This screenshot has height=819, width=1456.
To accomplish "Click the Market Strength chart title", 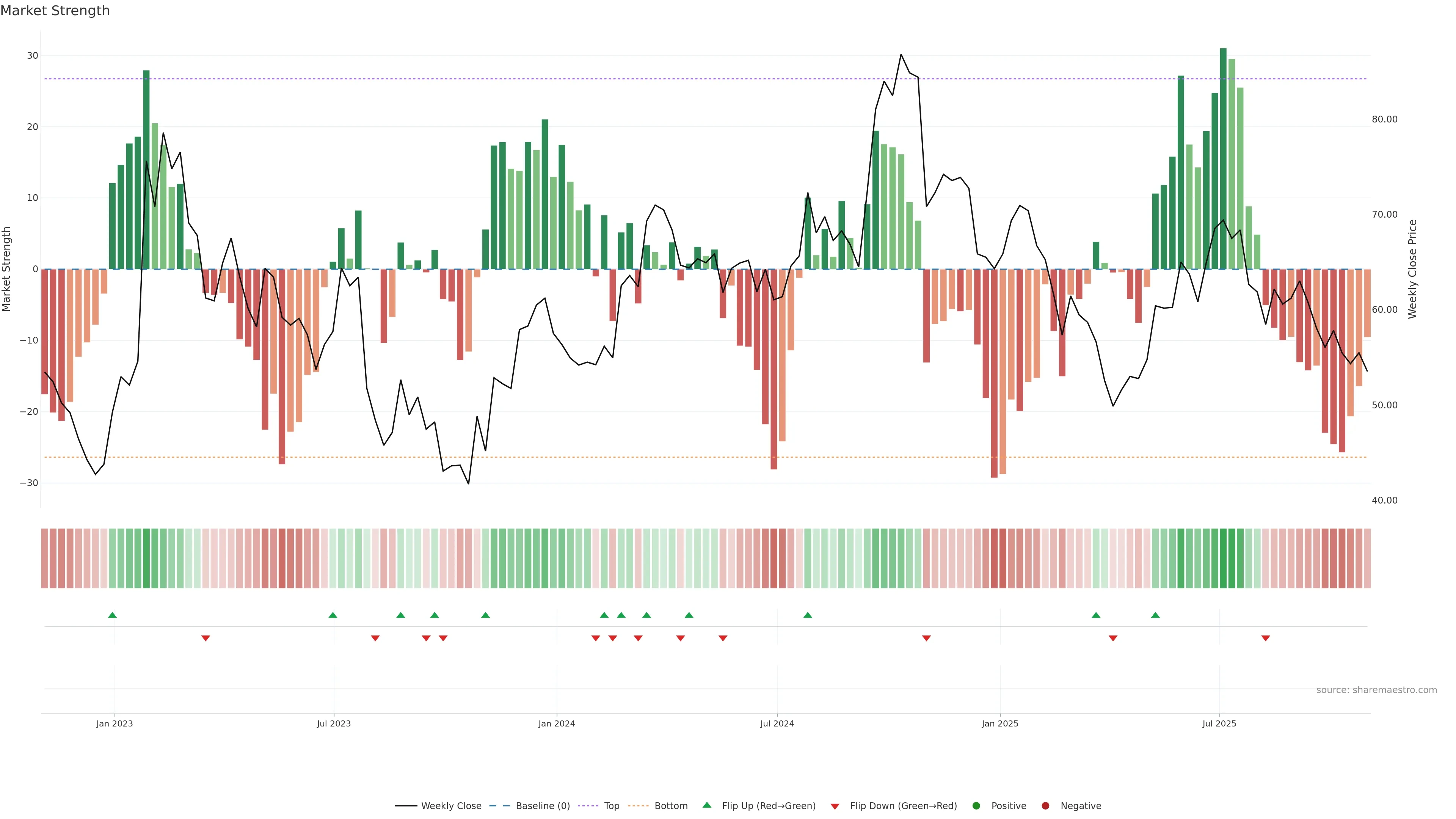I will 55,11.
